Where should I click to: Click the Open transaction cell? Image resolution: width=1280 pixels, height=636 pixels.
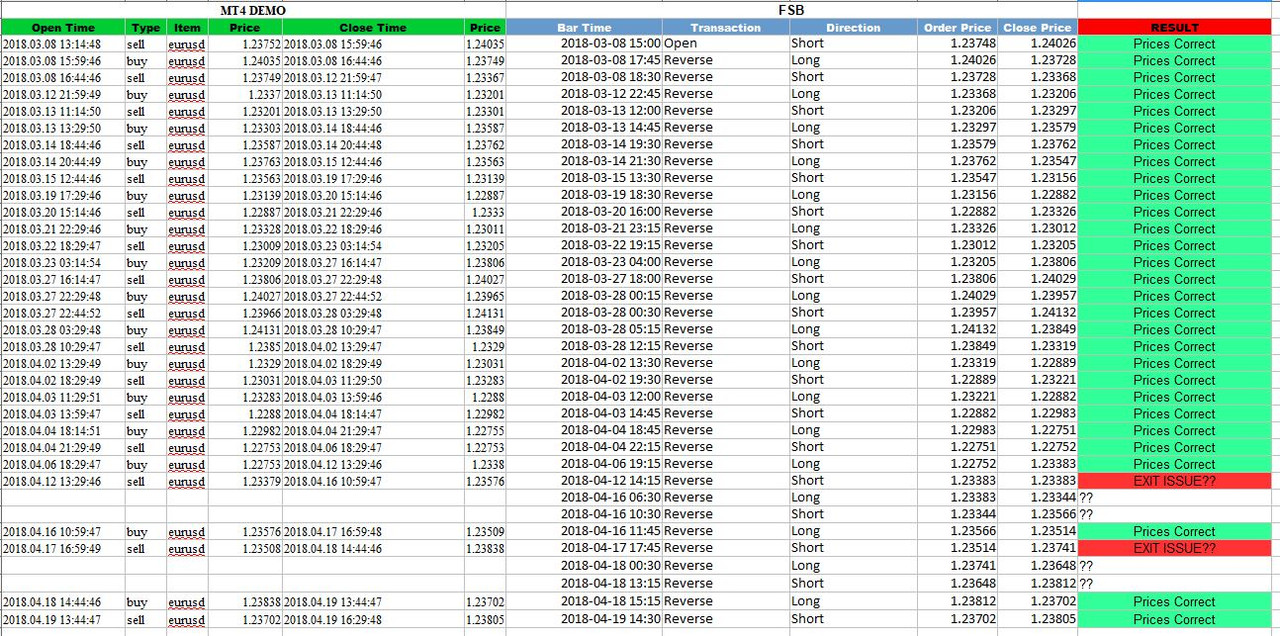(x=681, y=44)
